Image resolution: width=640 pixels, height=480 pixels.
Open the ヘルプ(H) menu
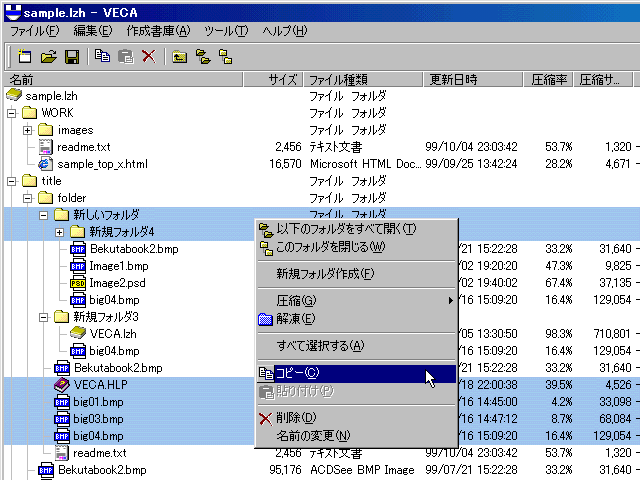tap(285, 31)
